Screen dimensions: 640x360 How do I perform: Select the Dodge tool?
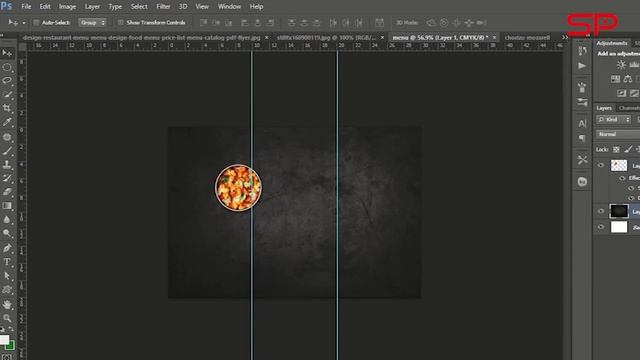click(7, 233)
